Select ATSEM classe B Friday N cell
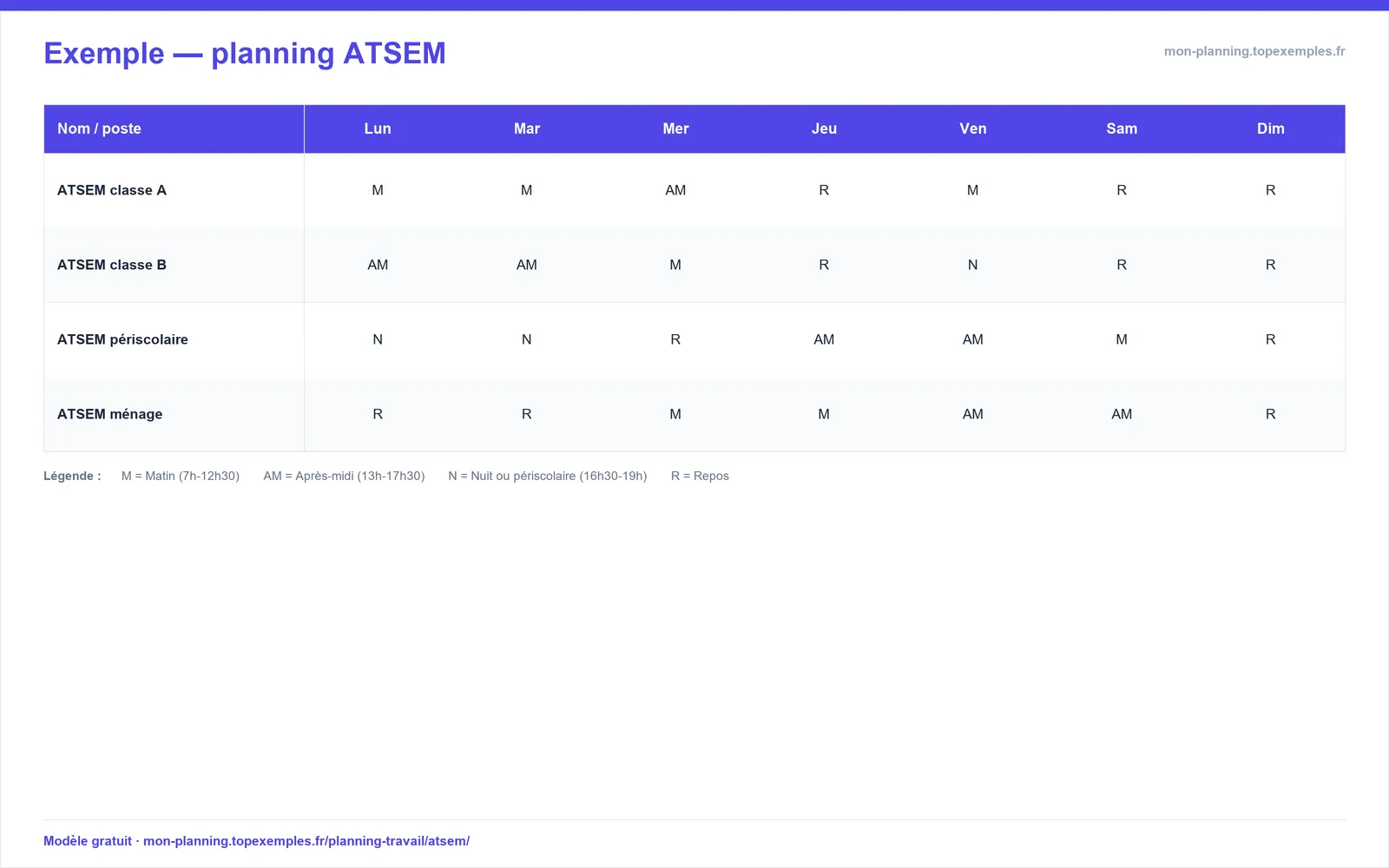This screenshot has height=868, width=1389. [x=973, y=265]
